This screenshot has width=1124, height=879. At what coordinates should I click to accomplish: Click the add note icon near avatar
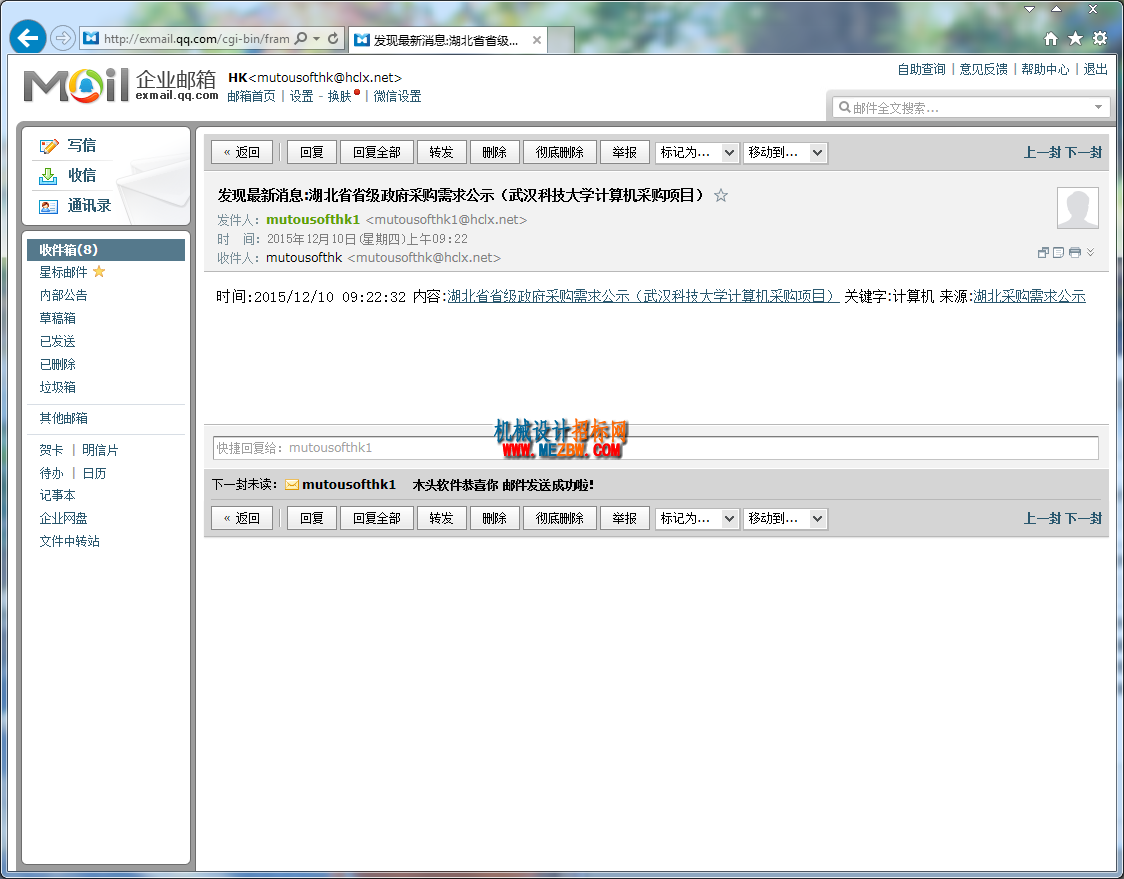pos(1058,252)
